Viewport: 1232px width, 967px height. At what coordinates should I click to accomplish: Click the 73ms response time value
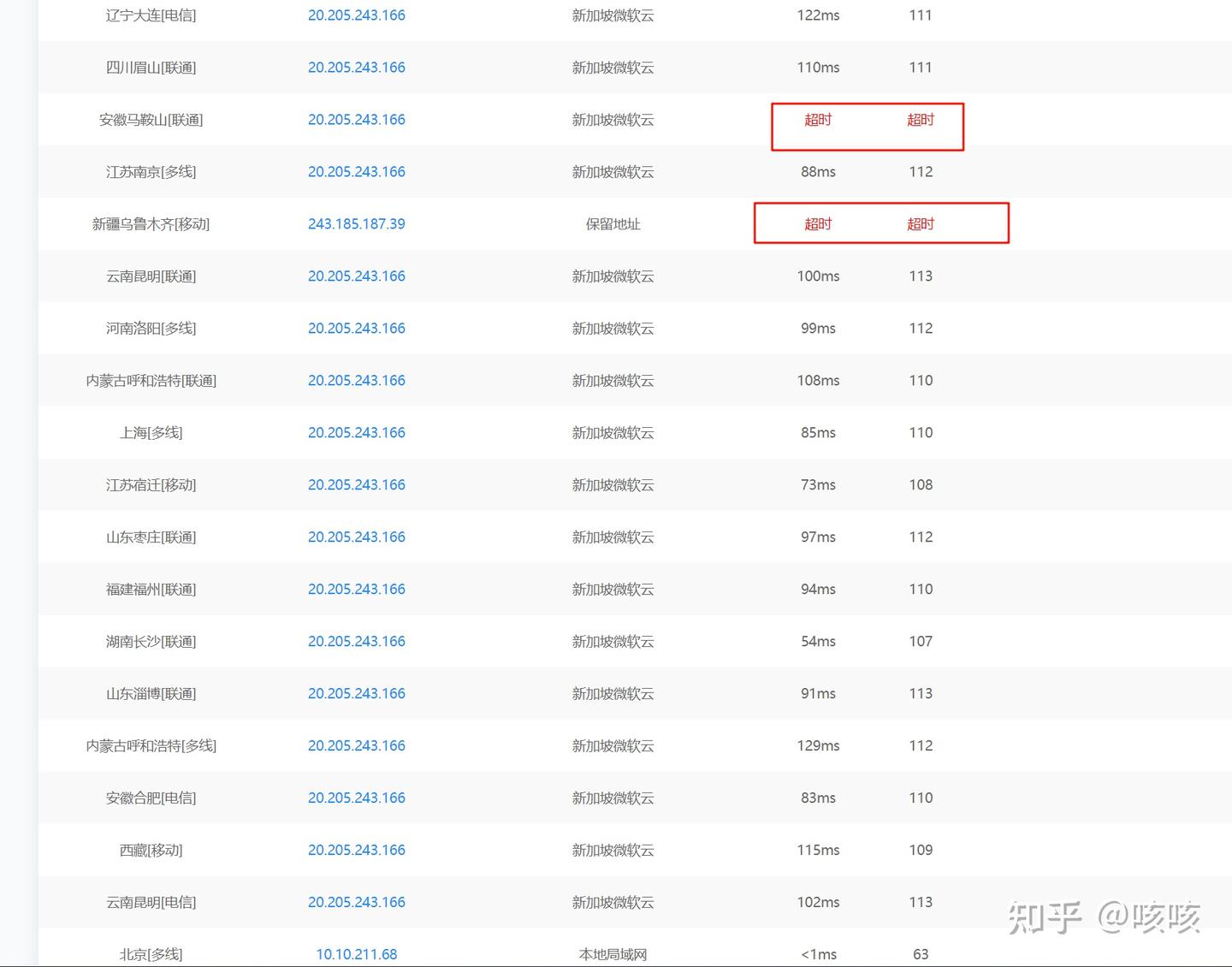tap(819, 485)
